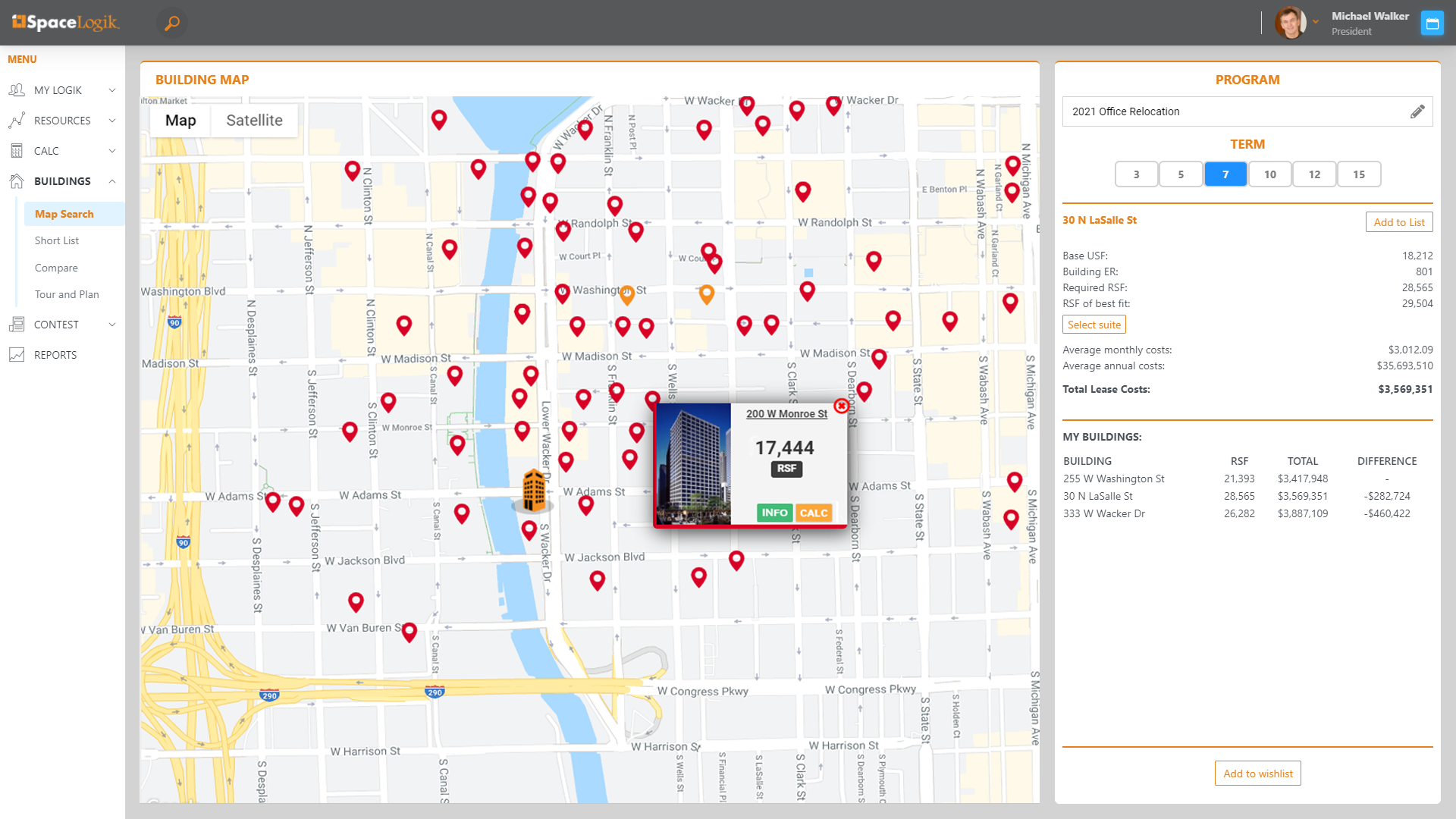Click the INFO button in building popup
This screenshot has width=1456, height=819.
[x=774, y=513]
